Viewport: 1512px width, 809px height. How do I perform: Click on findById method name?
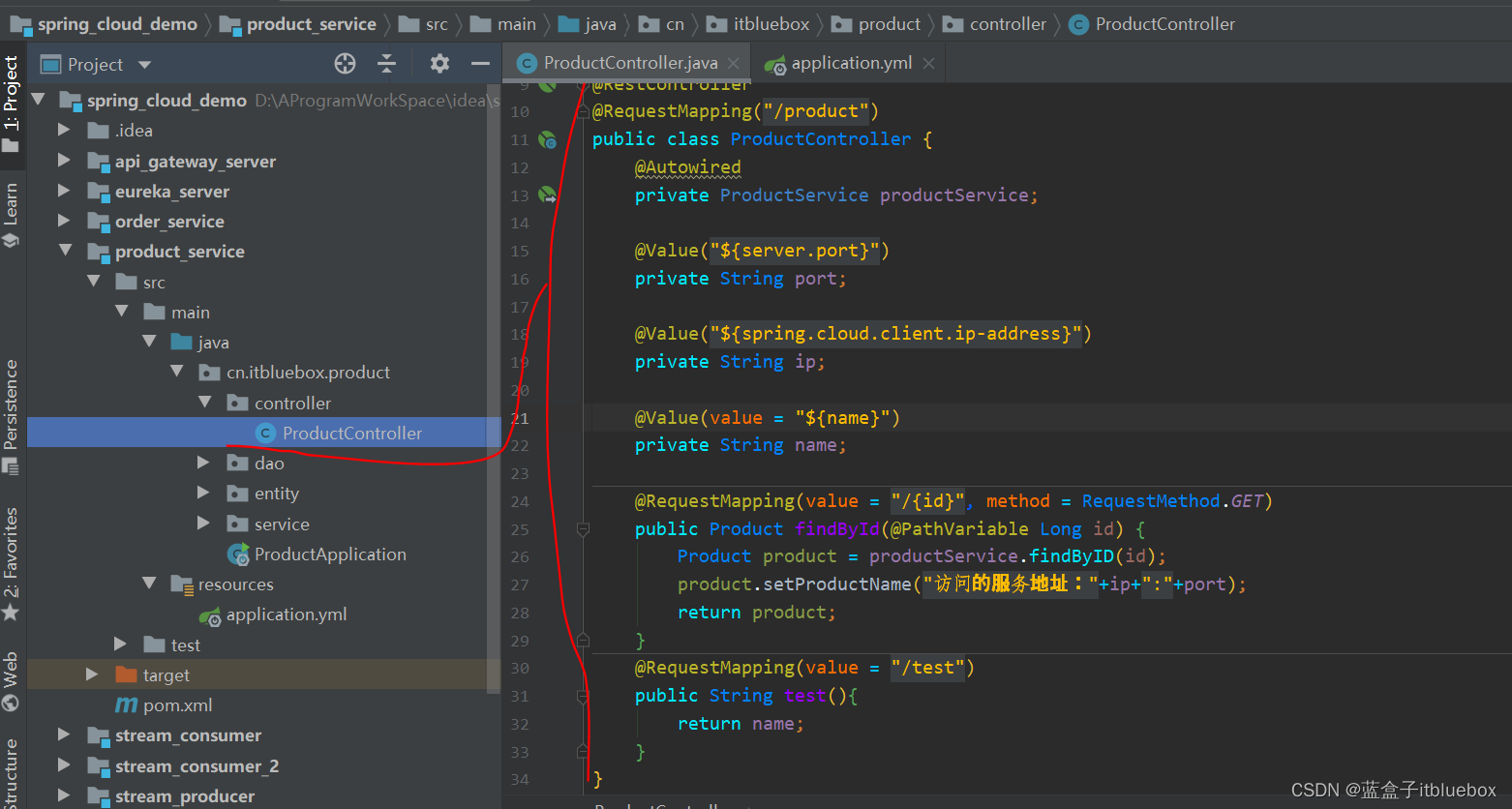coord(836,528)
